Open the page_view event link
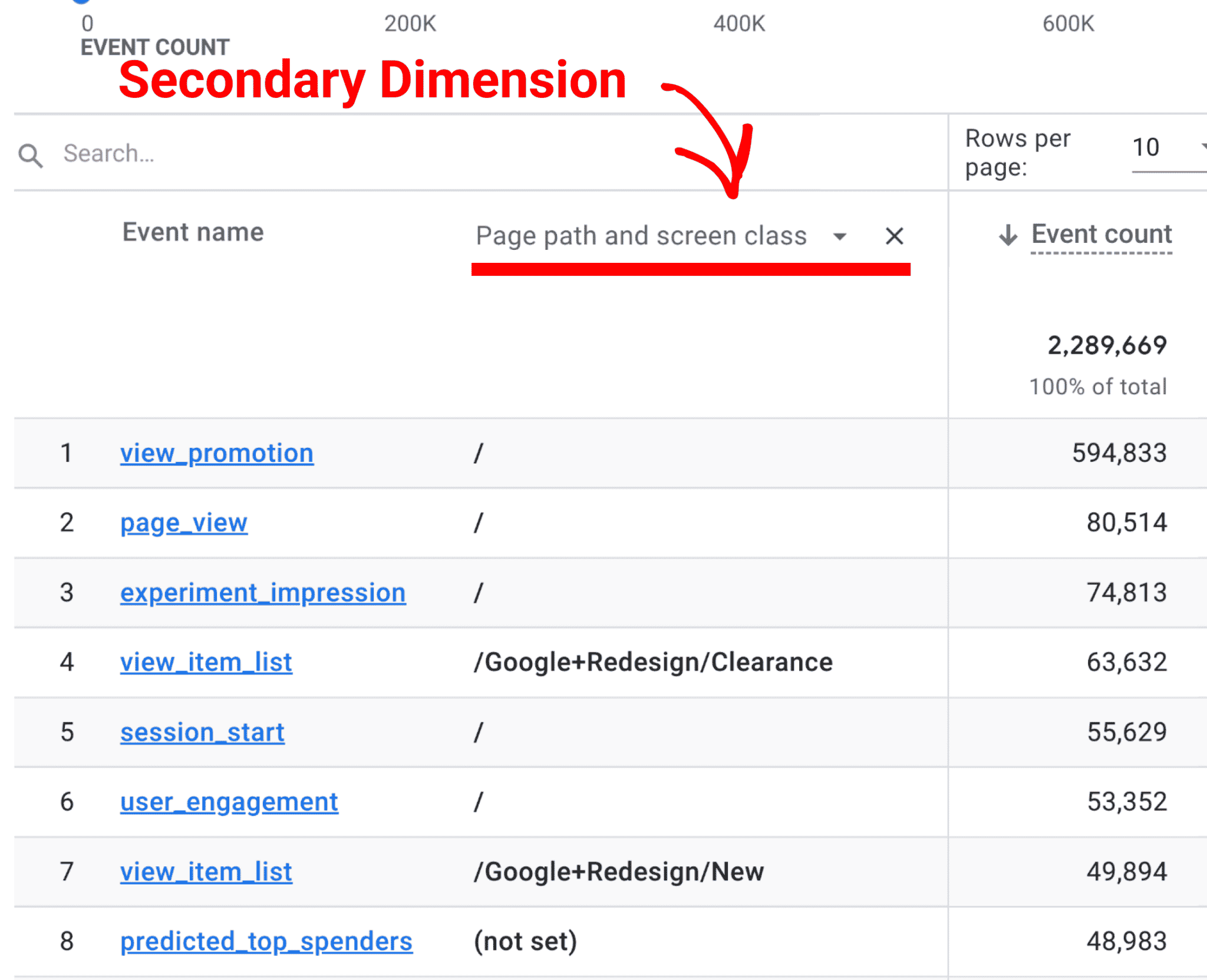Screen dimensions: 1207x980 point(183,523)
